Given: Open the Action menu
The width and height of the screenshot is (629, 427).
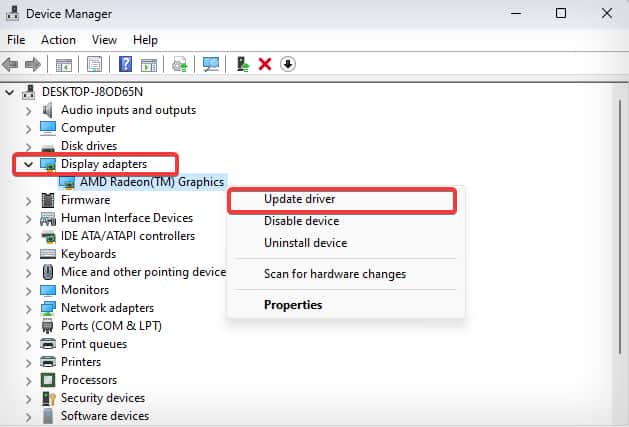Looking at the screenshot, I should coord(58,40).
